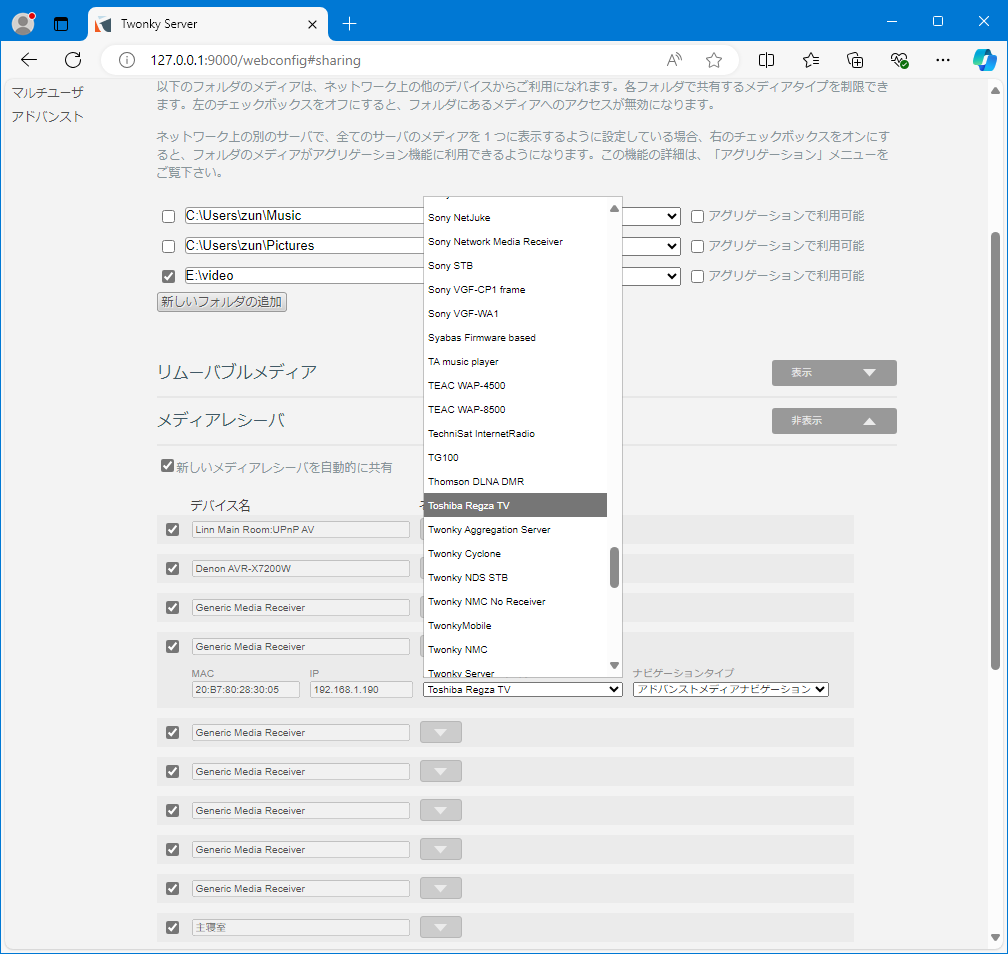Expand リムーバブルメディア section with 表示 button
This screenshot has height=954, width=1008.
(x=834, y=373)
